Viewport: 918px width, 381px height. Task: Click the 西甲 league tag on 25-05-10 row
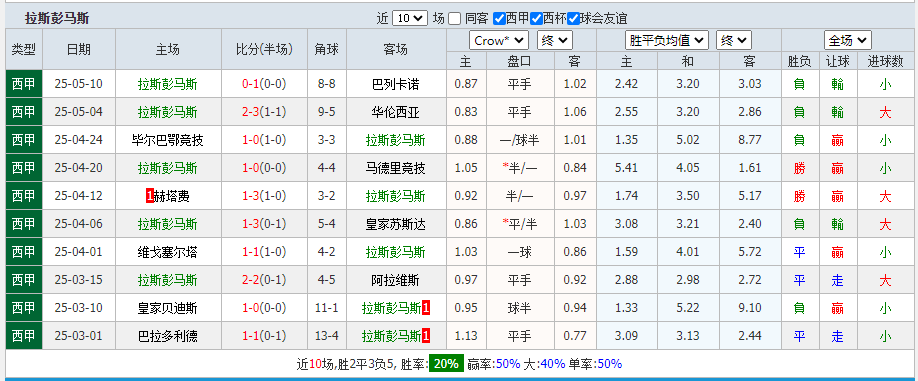(x=24, y=84)
